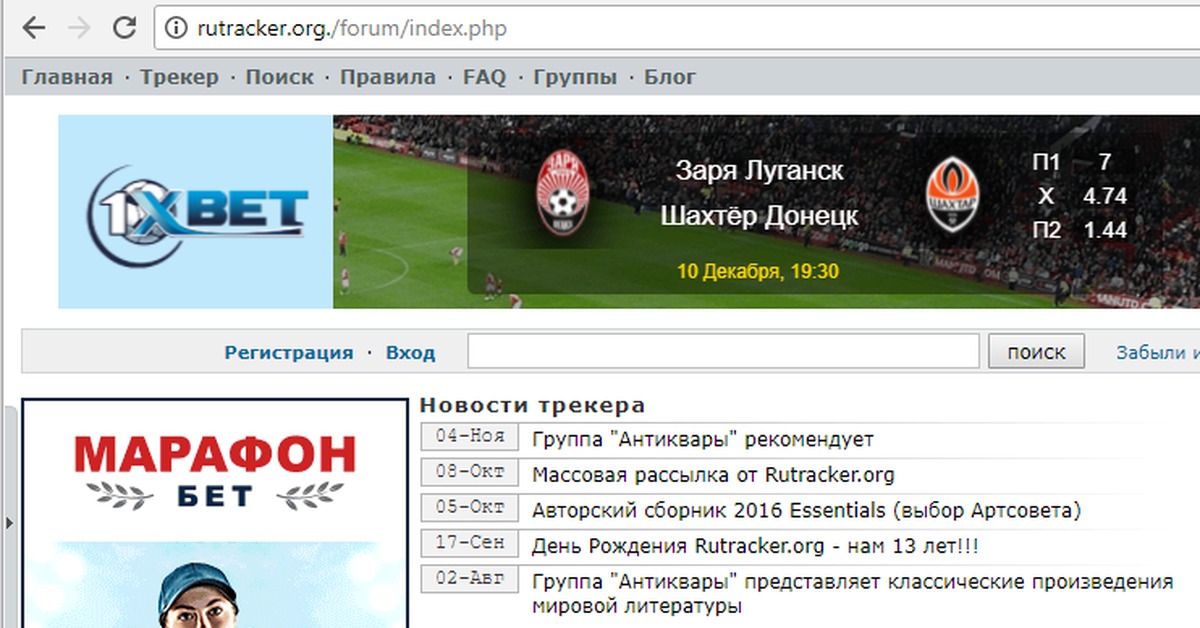Click the Шахтёр Донецк team name
This screenshot has height=628, width=1200.
[759, 215]
